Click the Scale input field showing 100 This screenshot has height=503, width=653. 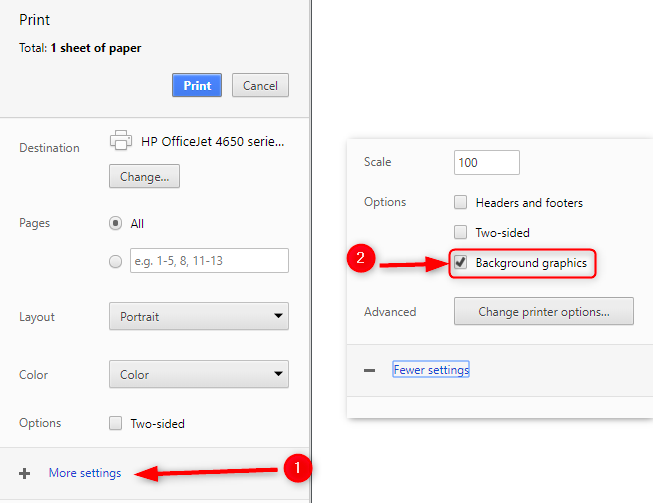pos(487,162)
